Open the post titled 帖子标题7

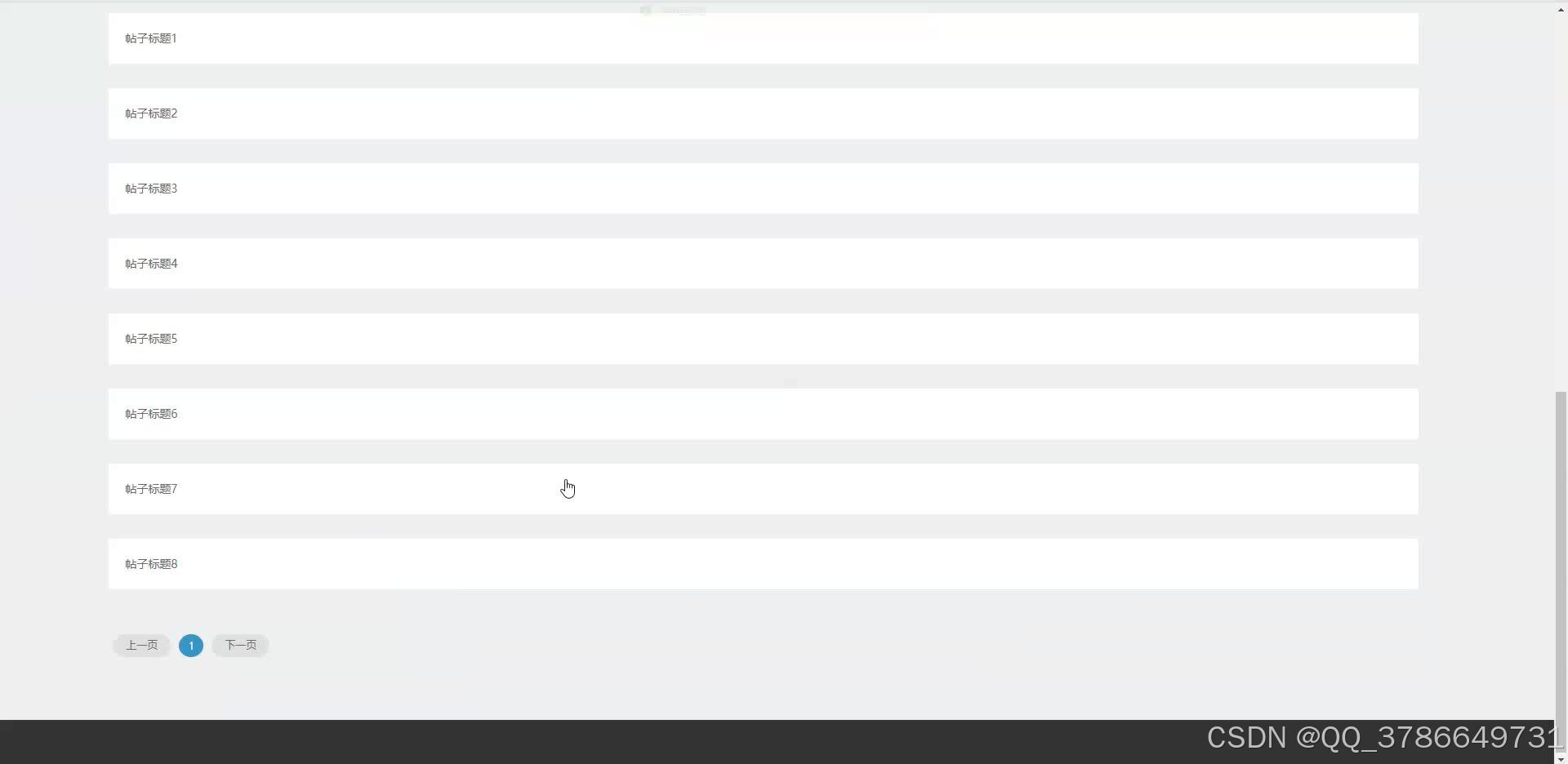pos(763,489)
